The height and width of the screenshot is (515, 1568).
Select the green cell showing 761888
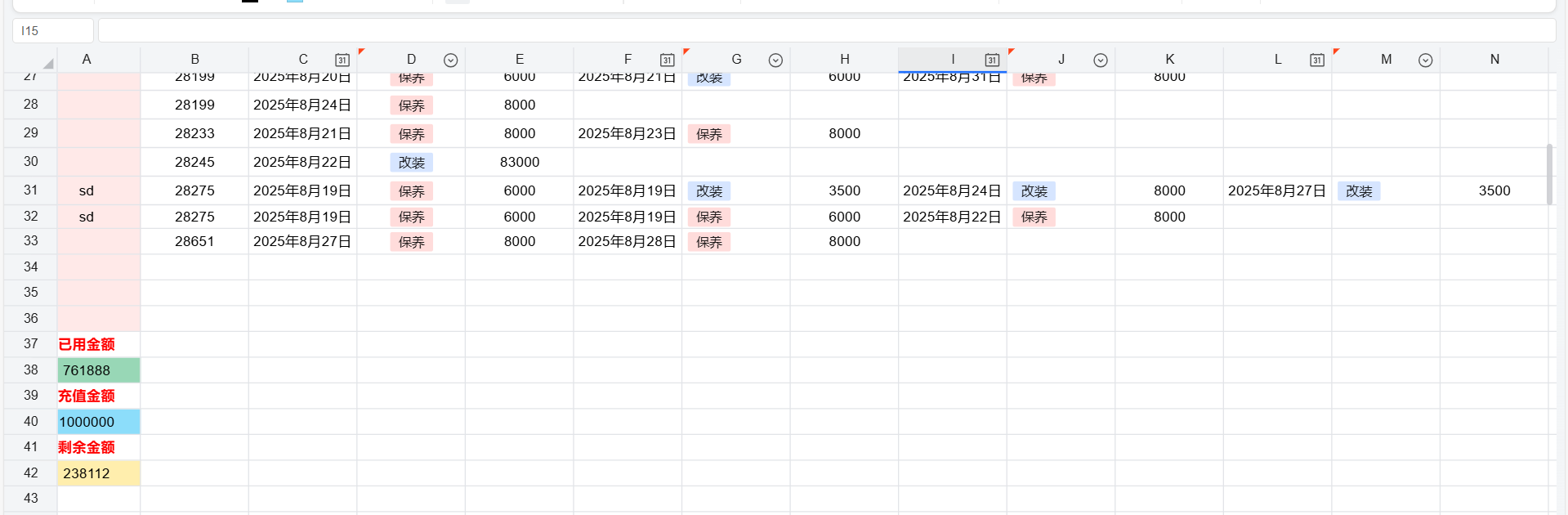coord(98,370)
